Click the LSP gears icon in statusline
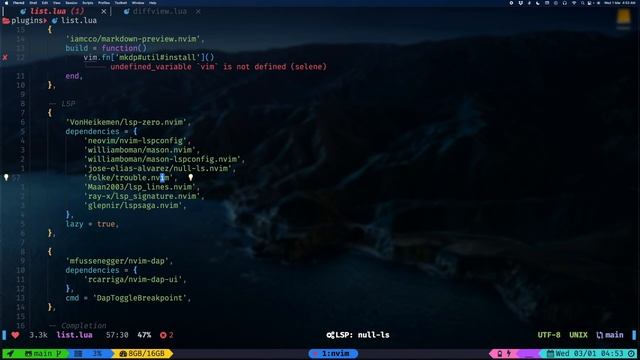This screenshot has height=360, width=640. [330, 335]
